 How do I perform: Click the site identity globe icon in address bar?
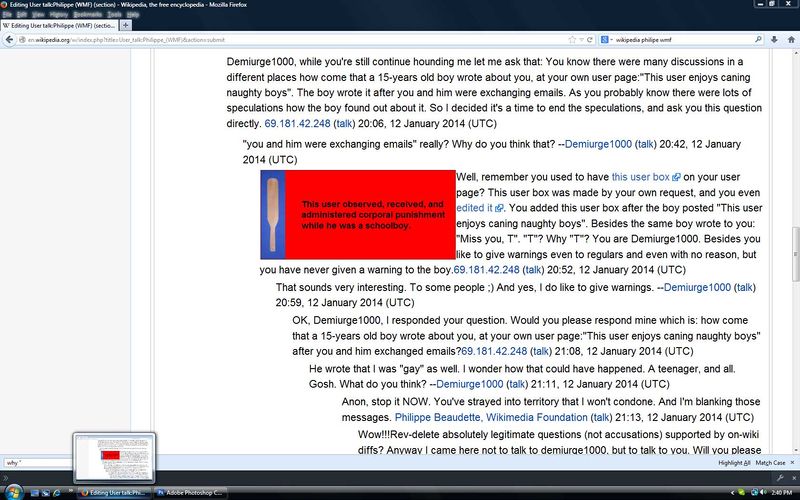pos(22,40)
